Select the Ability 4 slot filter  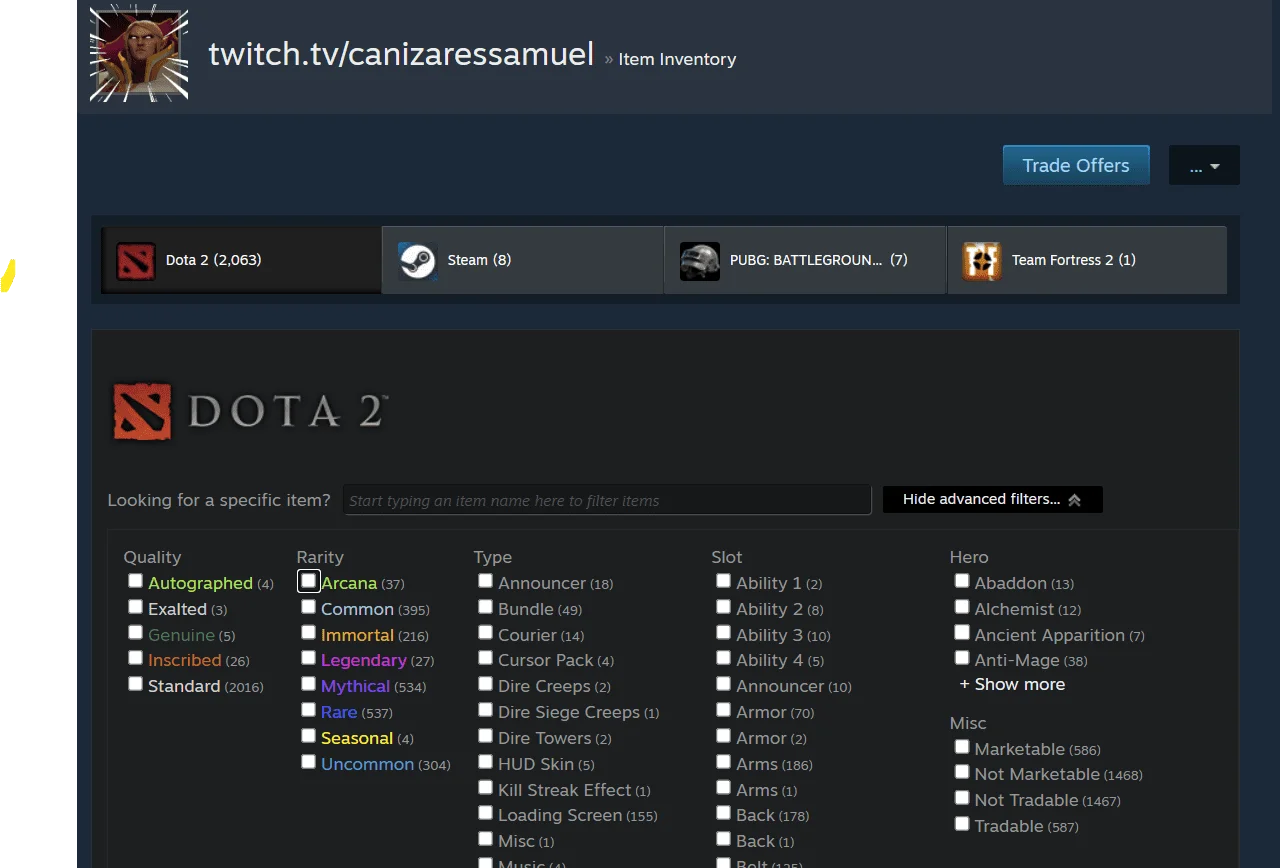click(x=723, y=658)
